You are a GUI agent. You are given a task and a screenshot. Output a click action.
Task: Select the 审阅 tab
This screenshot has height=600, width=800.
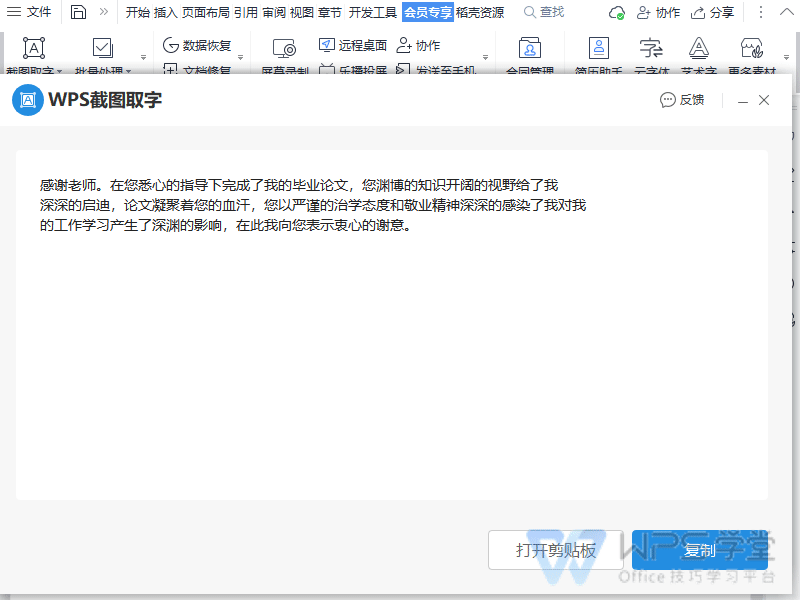click(x=274, y=12)
